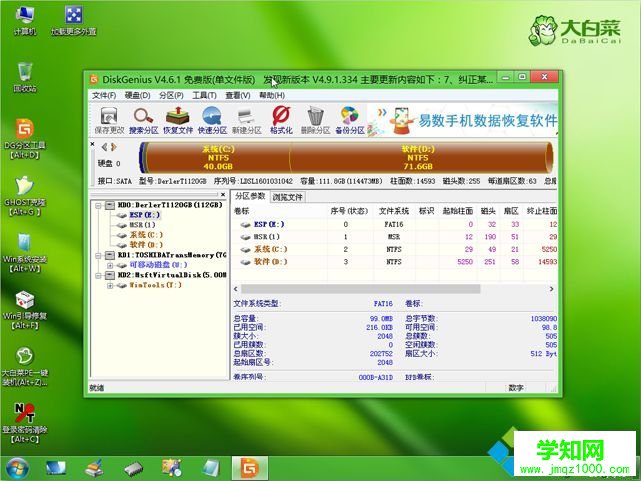Open GHOST克隆 desktop shortcut
The image size is (641, 481).
(25, 196)
